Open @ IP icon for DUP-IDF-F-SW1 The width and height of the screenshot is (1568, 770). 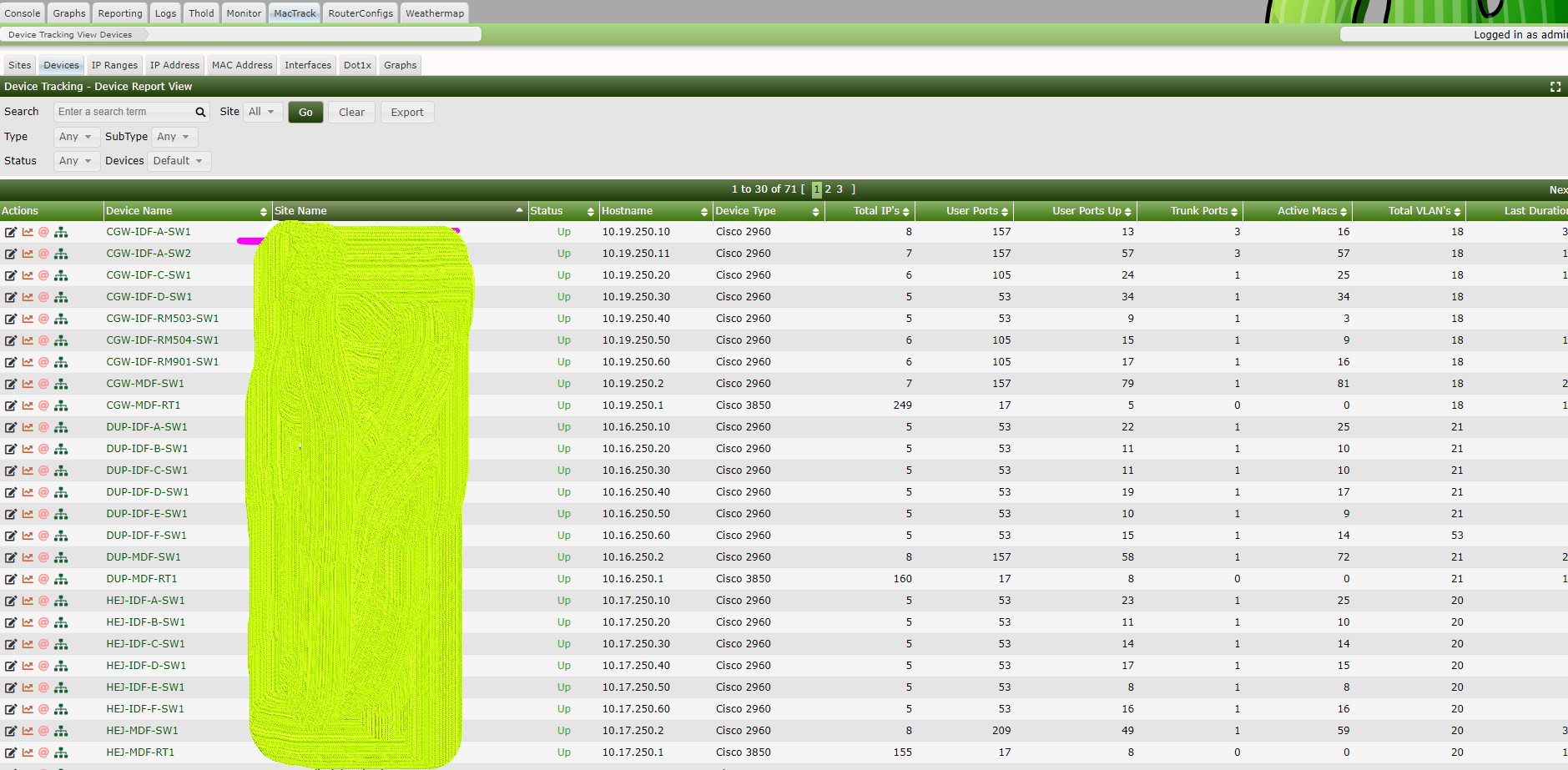[x=43, y=536]
